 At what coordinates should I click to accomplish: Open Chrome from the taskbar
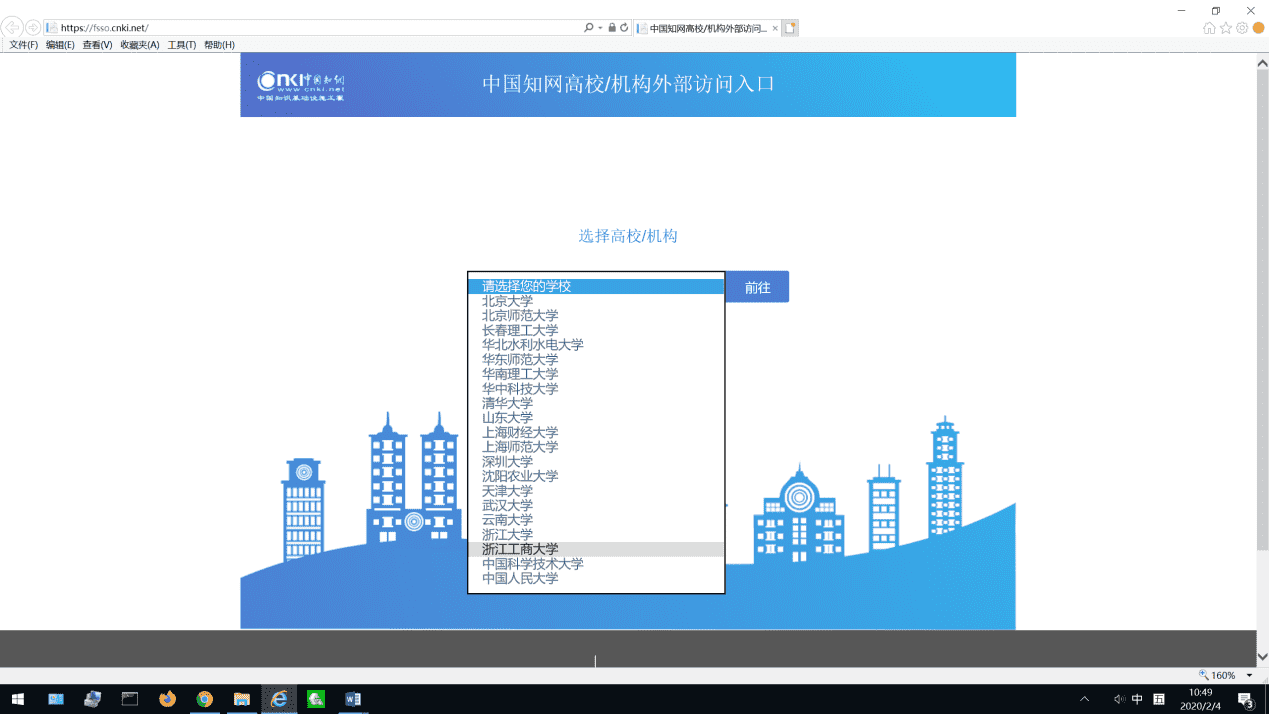point(204,699)
